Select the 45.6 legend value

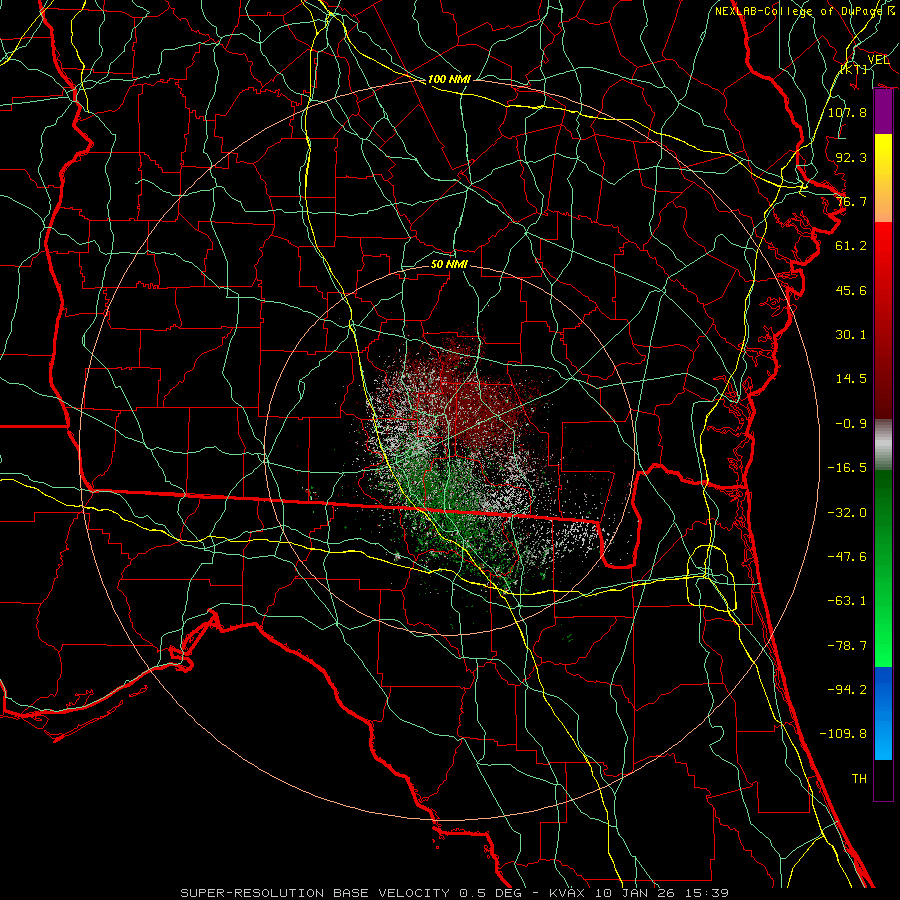click(851, 290)
